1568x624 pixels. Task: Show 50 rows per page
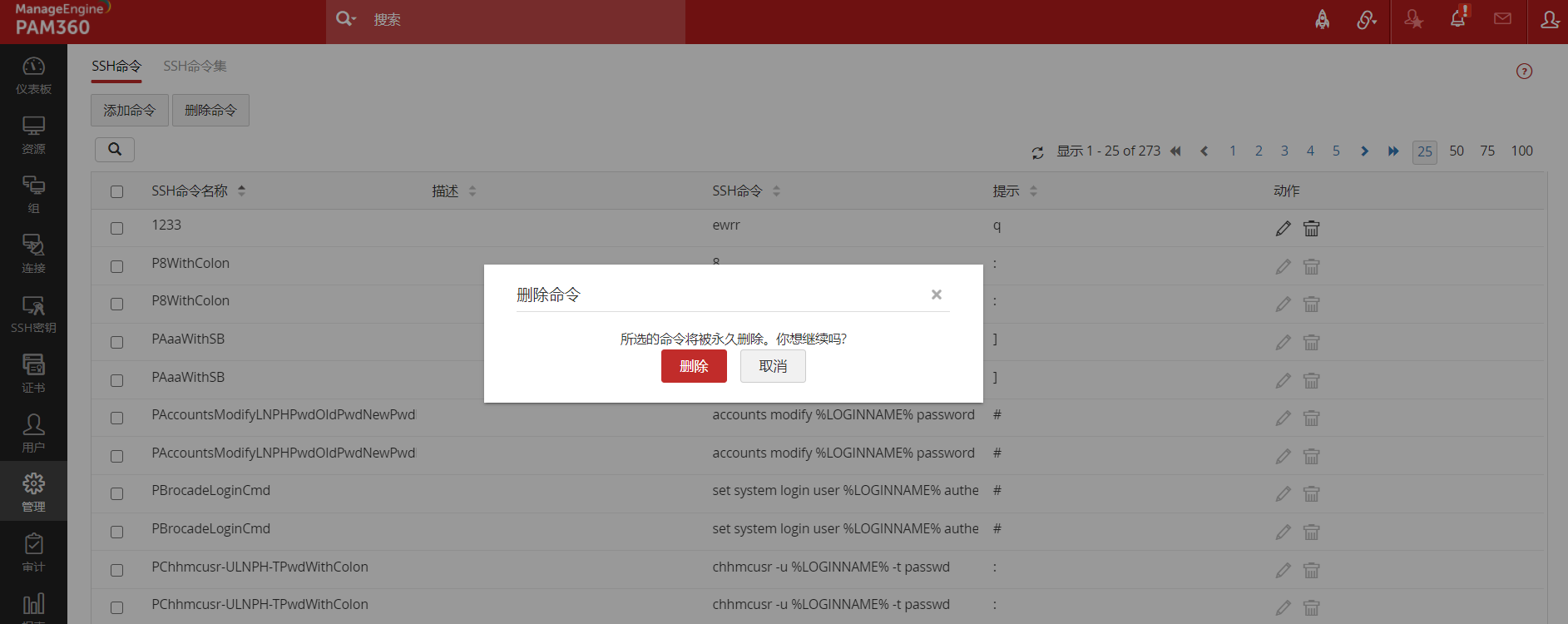pos(1457,151)
